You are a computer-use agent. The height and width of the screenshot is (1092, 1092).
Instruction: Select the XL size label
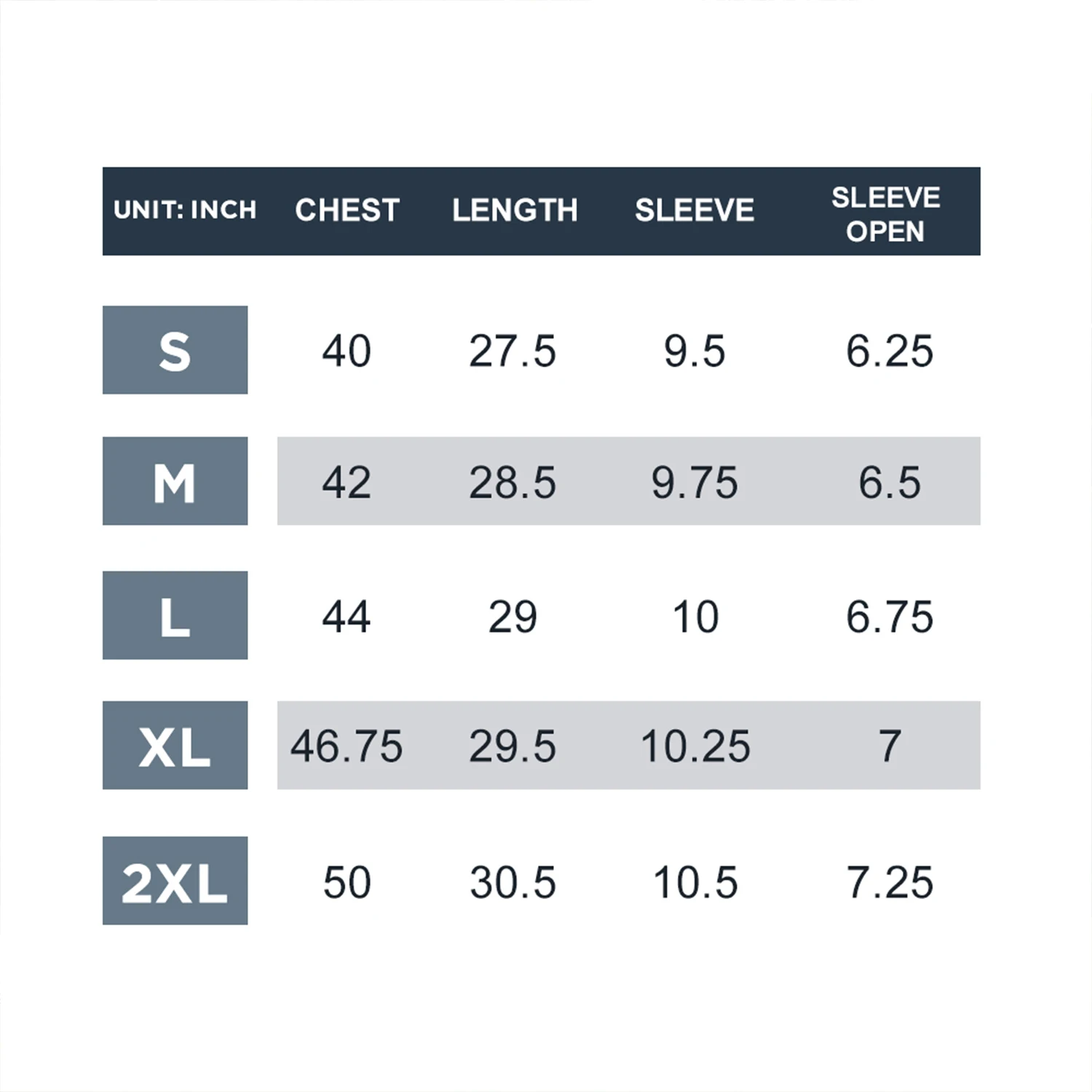(x=175, y=745)
